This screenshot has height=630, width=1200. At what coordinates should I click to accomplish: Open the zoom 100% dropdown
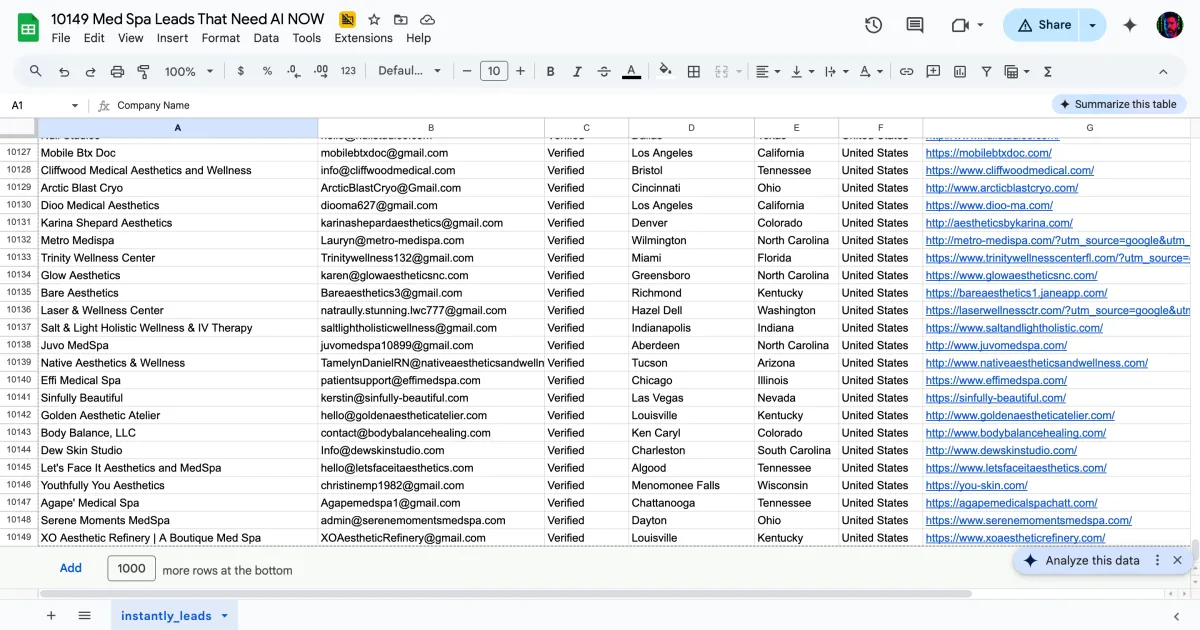(x=189, y=71)
